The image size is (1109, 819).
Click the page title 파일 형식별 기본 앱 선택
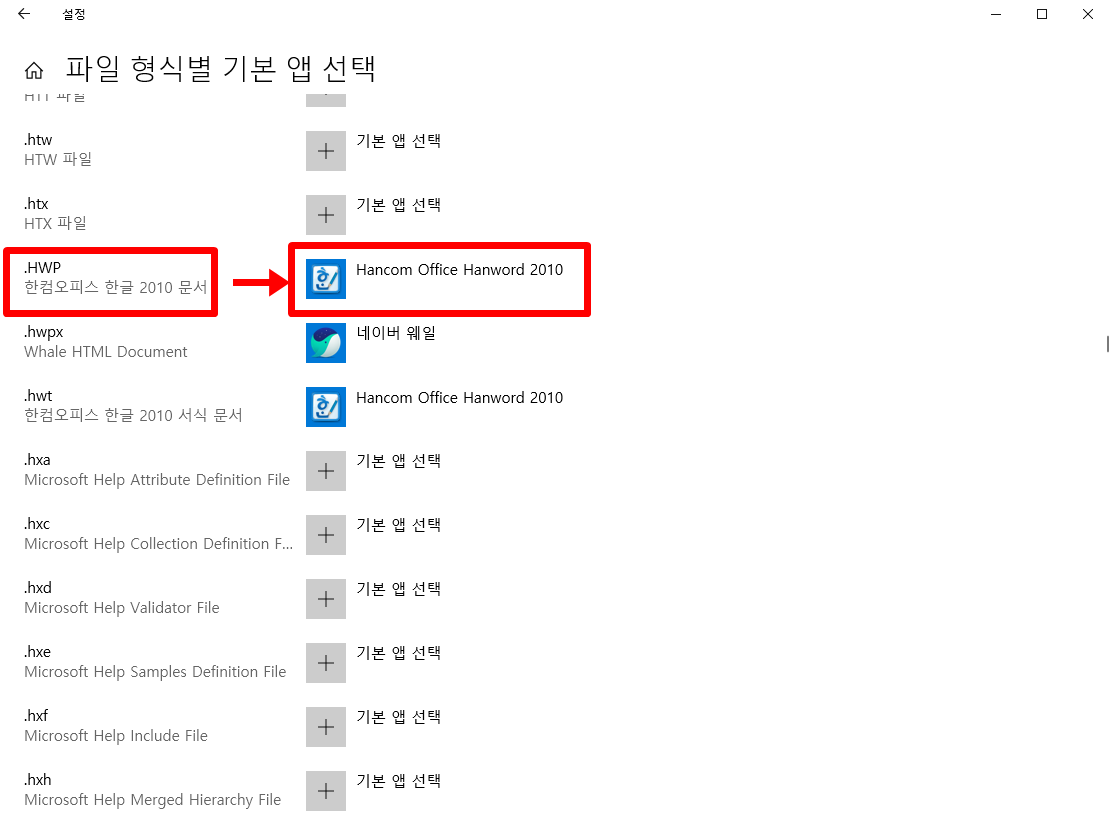[221, 69]
